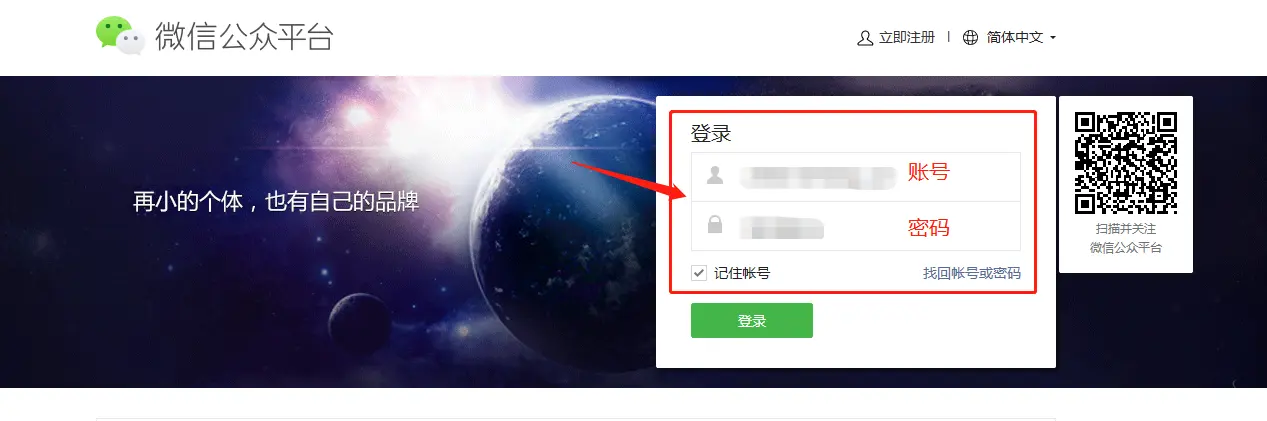The width and height of the screenshot is (1267, 421).
Task: Click the green 登录 button
Action: 752,321
